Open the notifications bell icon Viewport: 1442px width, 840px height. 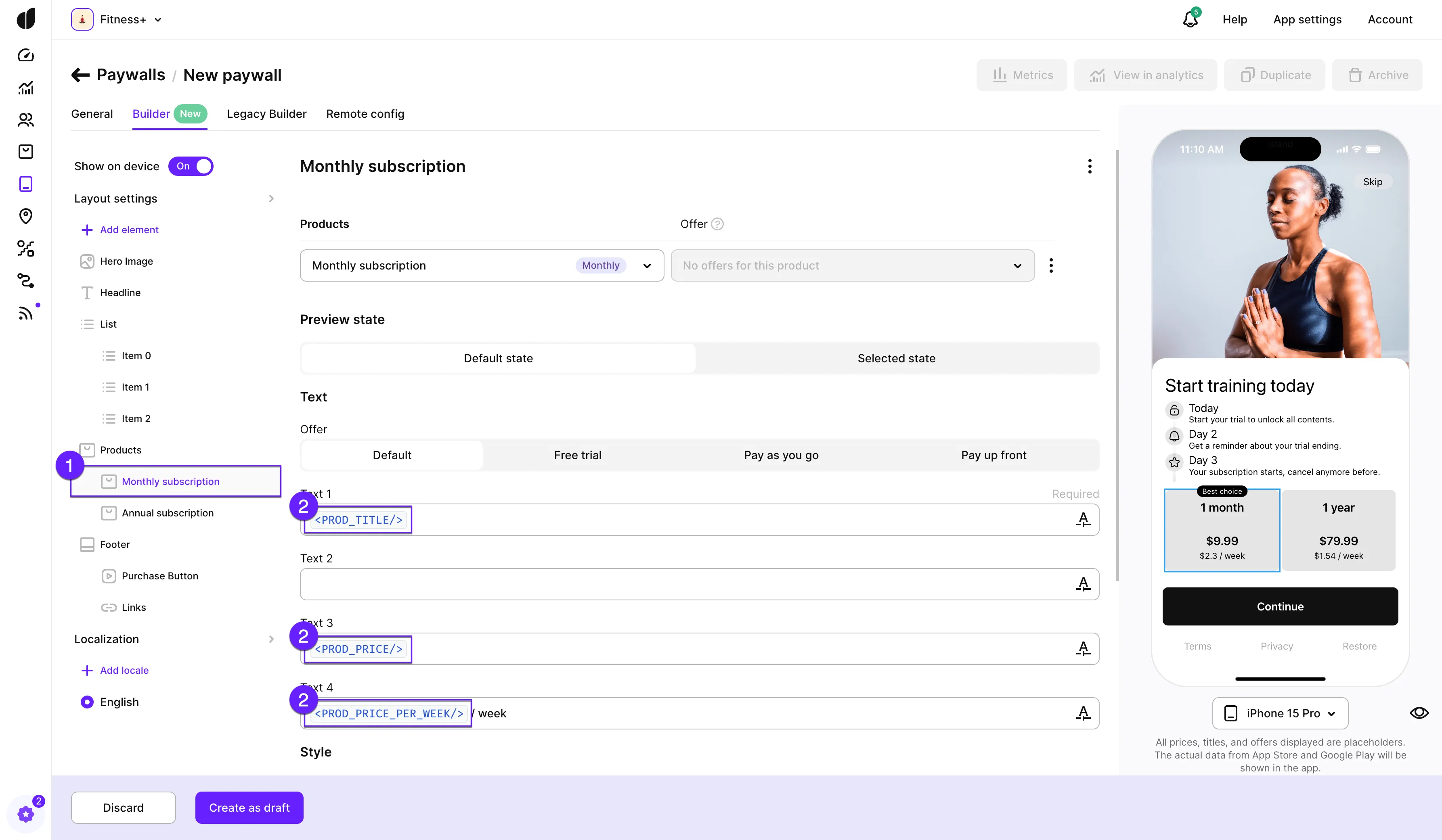[x=1190, y=19]
